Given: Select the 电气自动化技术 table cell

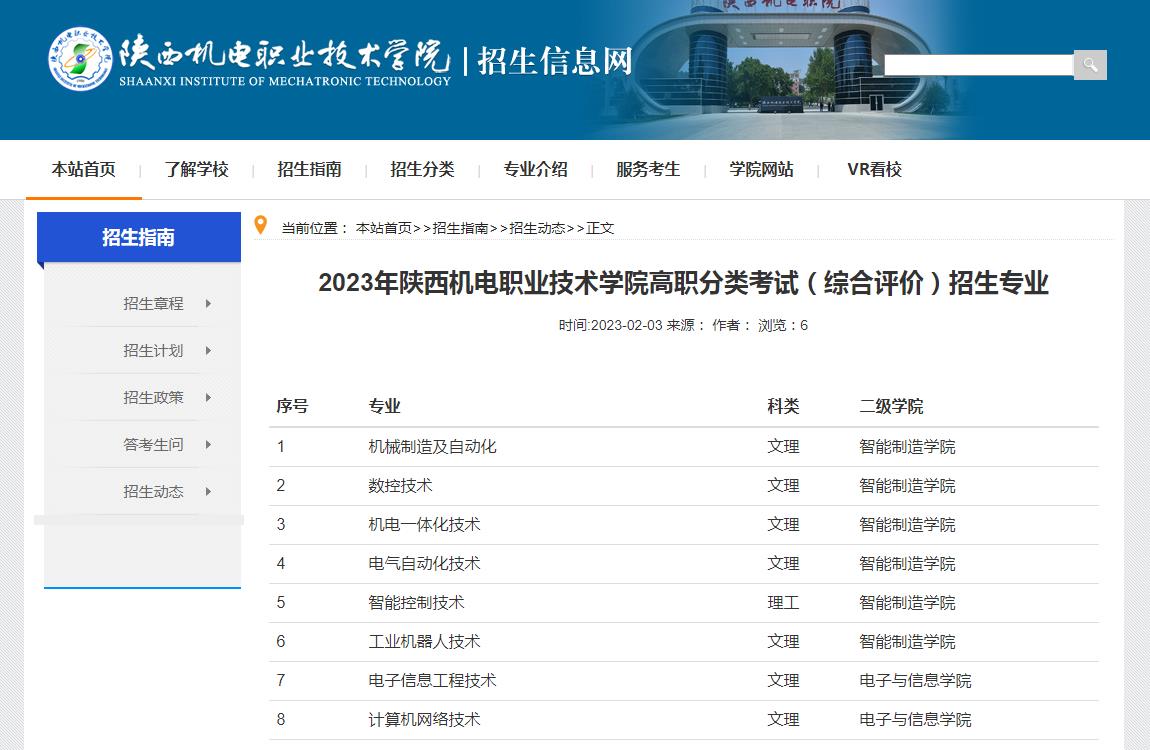Looking at the screenshot, I should click(x=424, y=563).
